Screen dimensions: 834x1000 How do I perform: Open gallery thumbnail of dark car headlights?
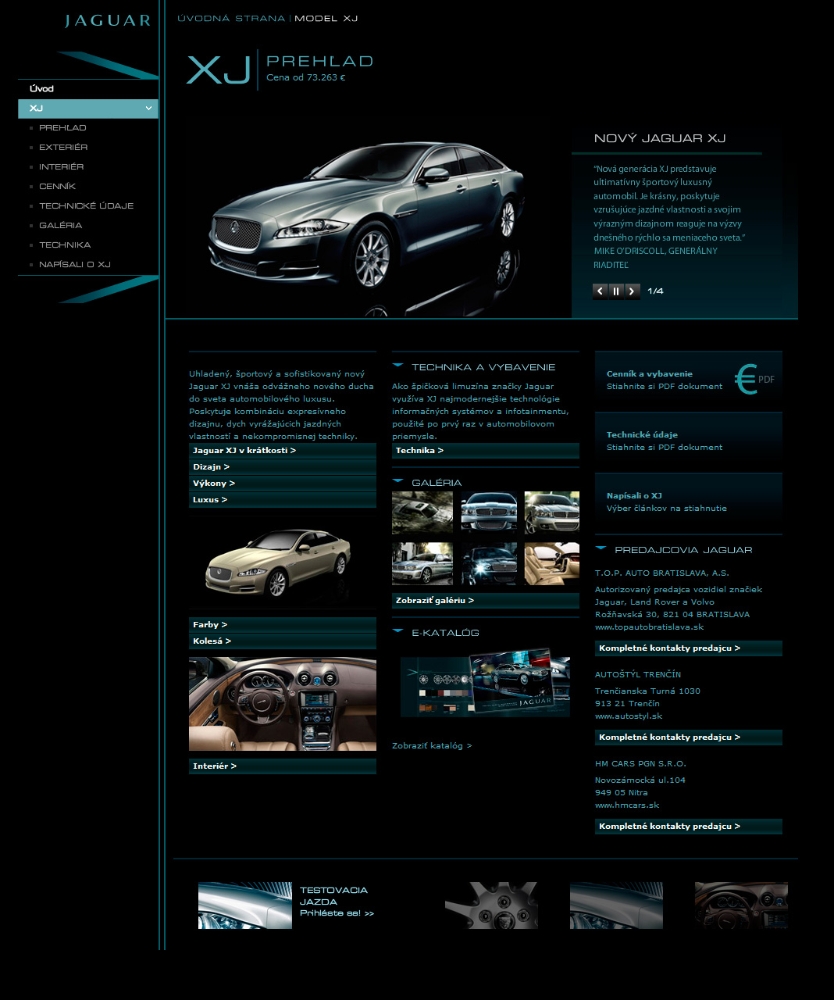point(488,564)
